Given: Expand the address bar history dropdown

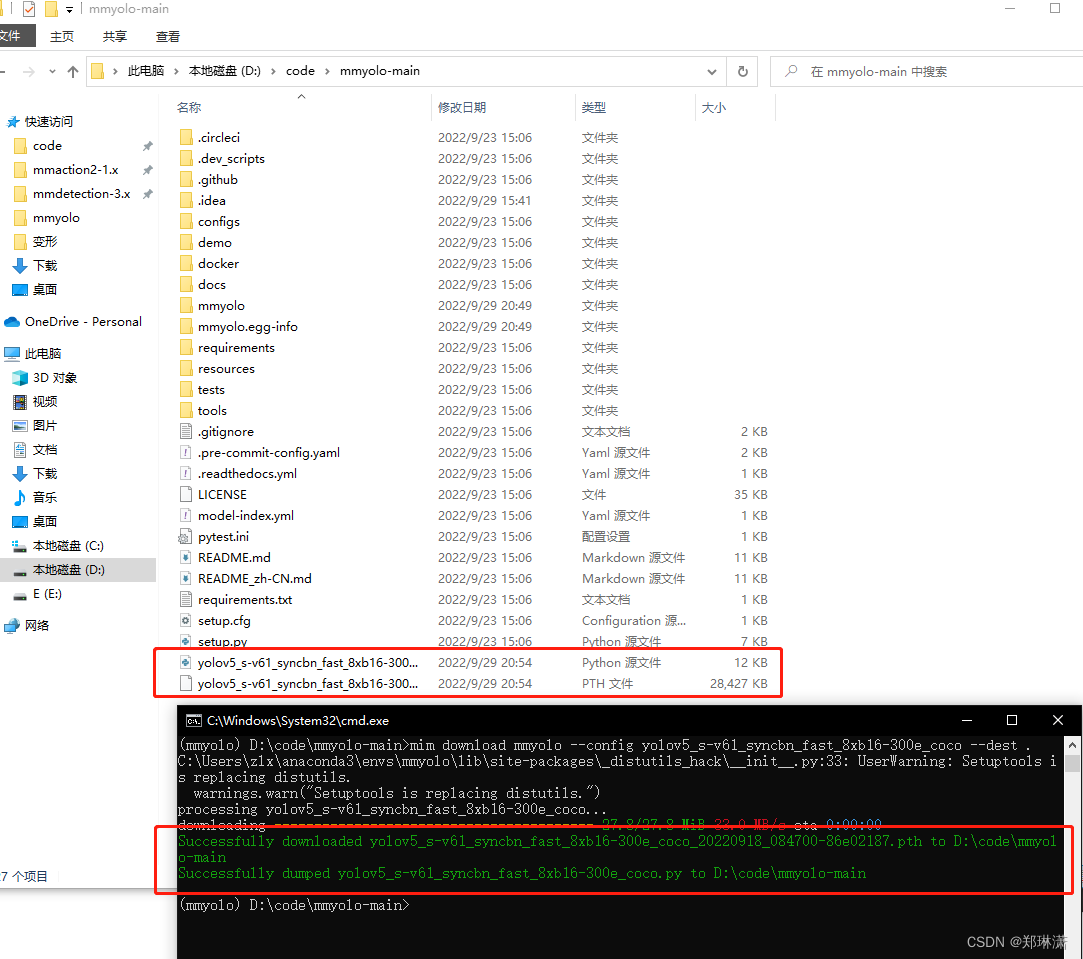Looking at the screenshot, I should tap(711, 71).
